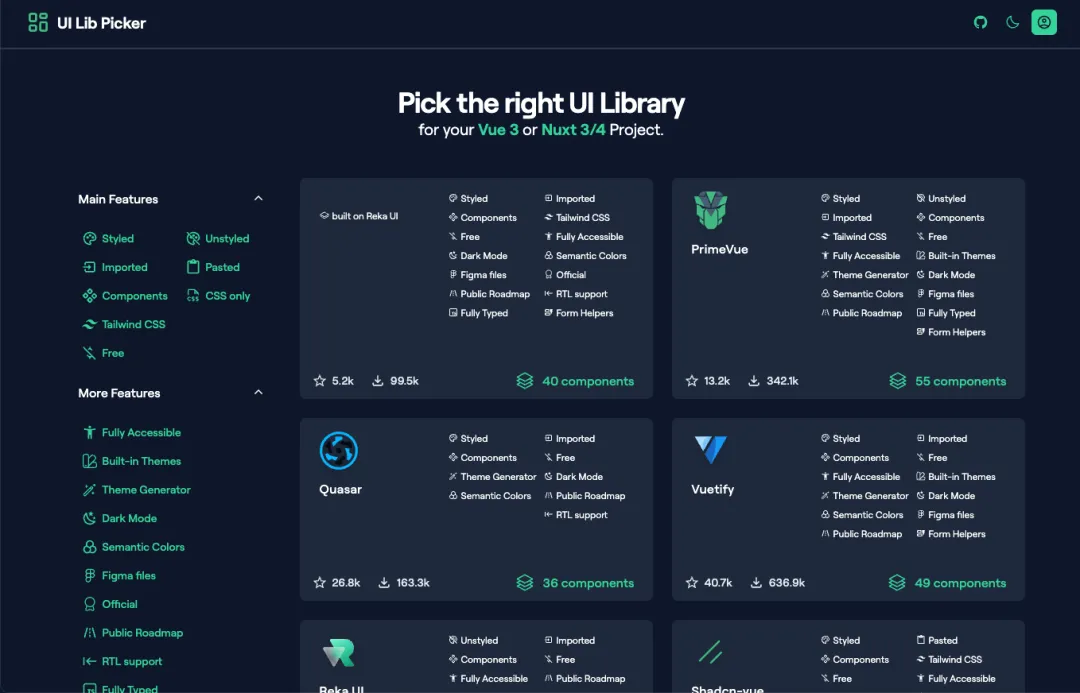The width and height of the screenshot is (1080, 693).
Task: Click the 26.8k star count on Quasar
Action: point(346,583)
